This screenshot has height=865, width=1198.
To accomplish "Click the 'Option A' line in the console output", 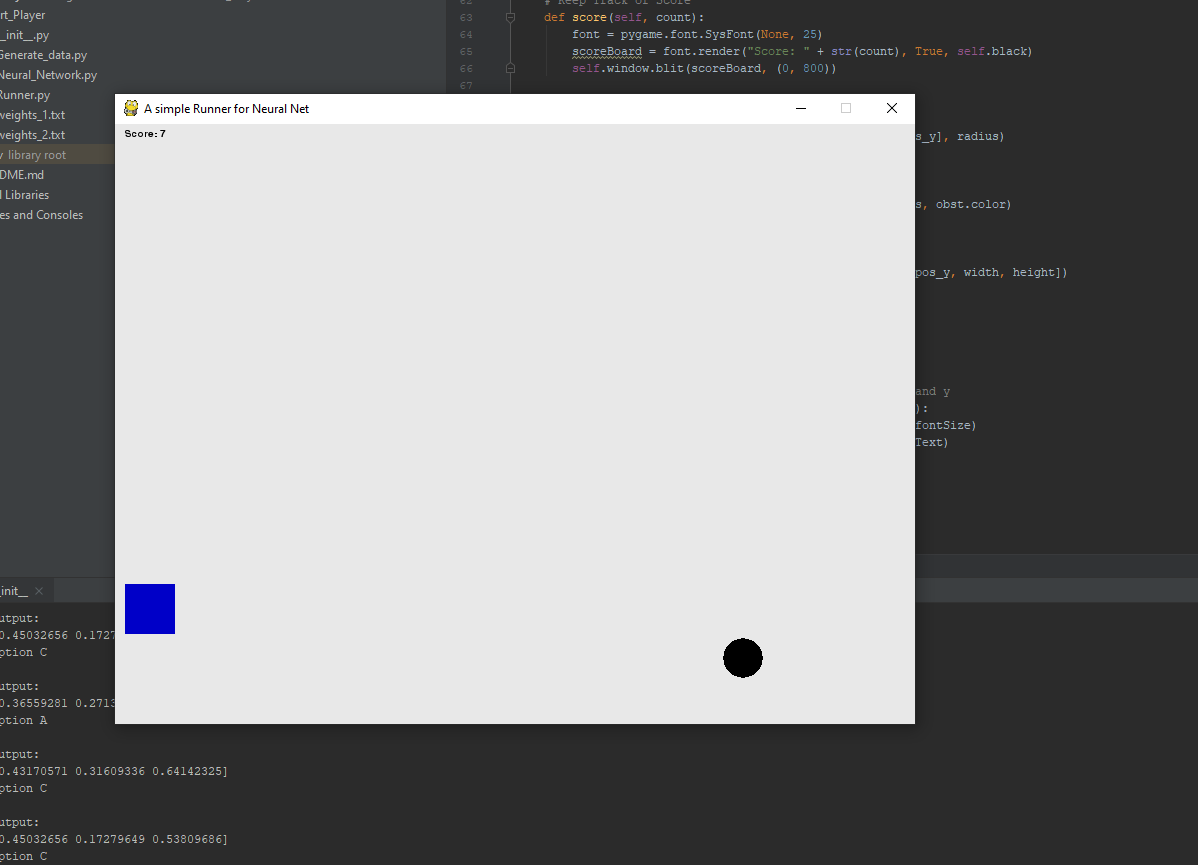I will coord(24,720).
